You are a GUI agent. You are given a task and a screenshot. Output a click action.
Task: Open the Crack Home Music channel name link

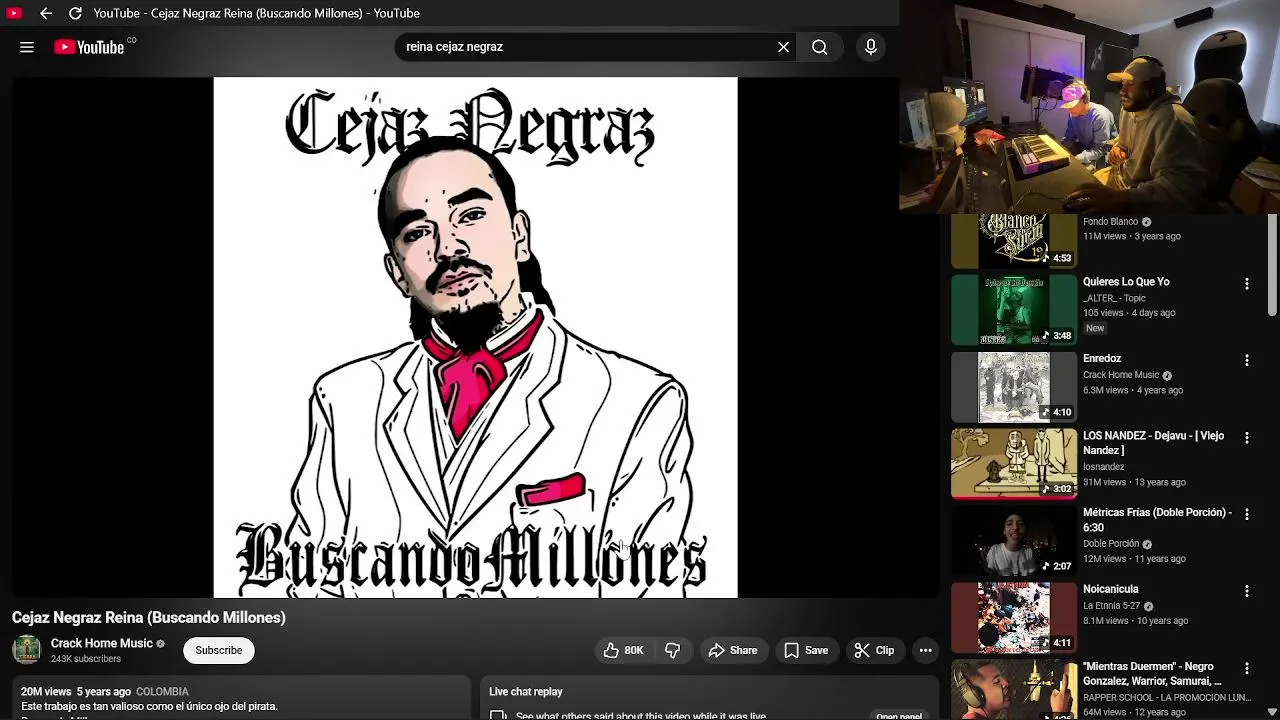coord(102,643)
